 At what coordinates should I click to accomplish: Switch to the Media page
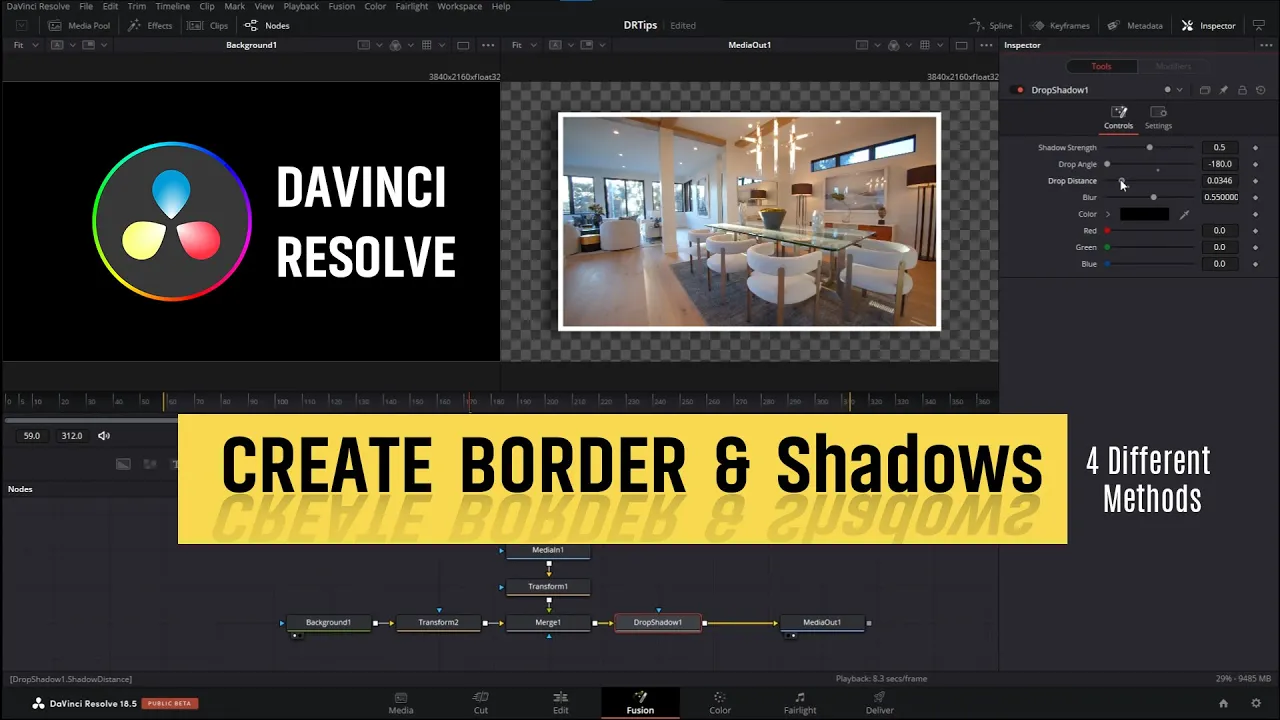click(400, 703)
